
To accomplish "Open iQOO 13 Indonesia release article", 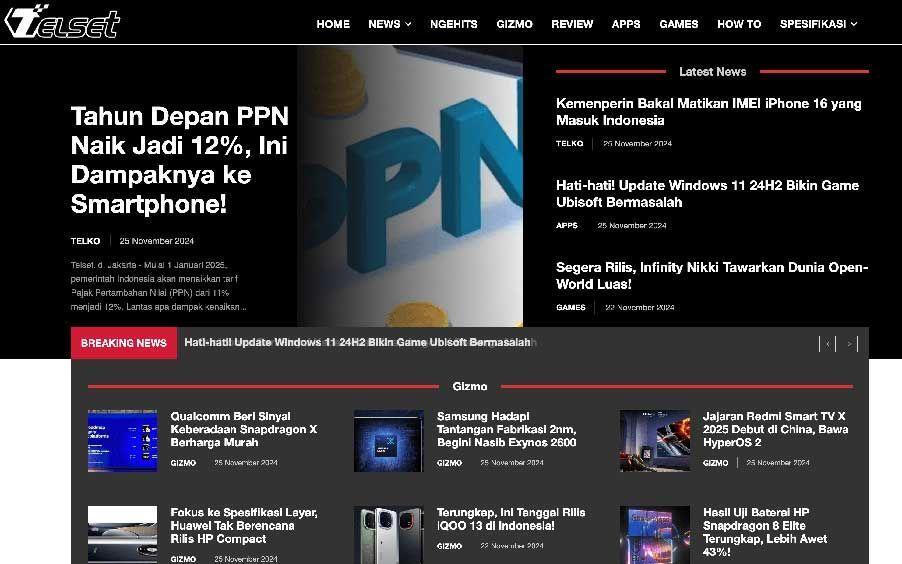I will click(511, 519).
